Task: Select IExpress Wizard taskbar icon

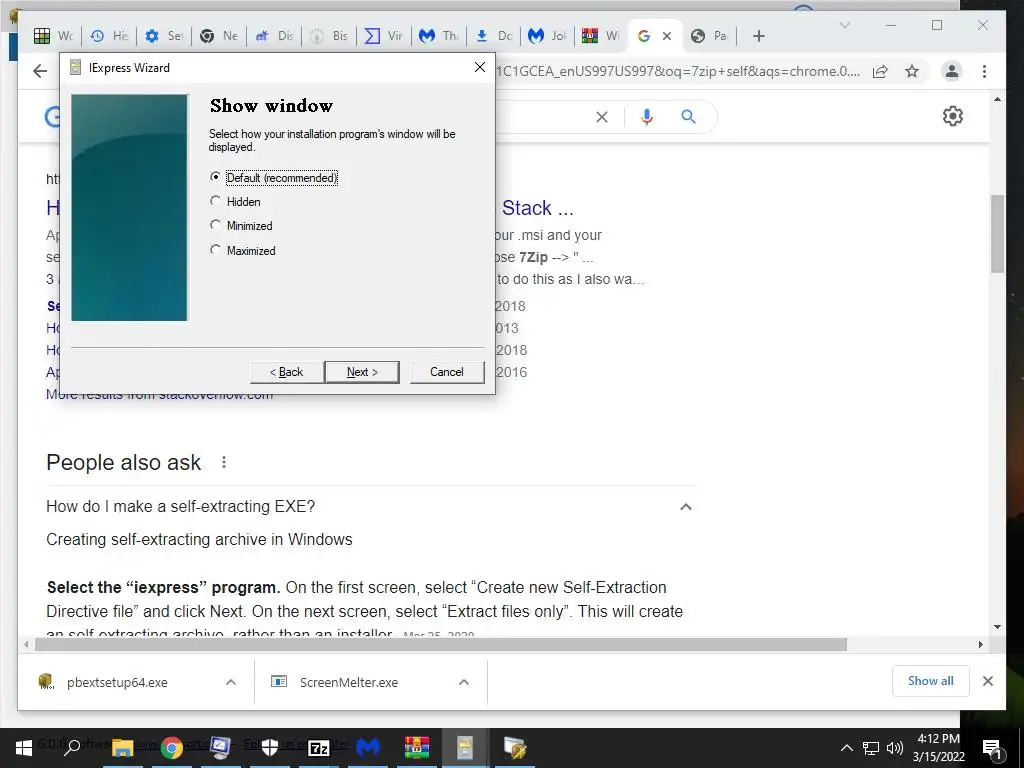Action: tap(465, 747)
